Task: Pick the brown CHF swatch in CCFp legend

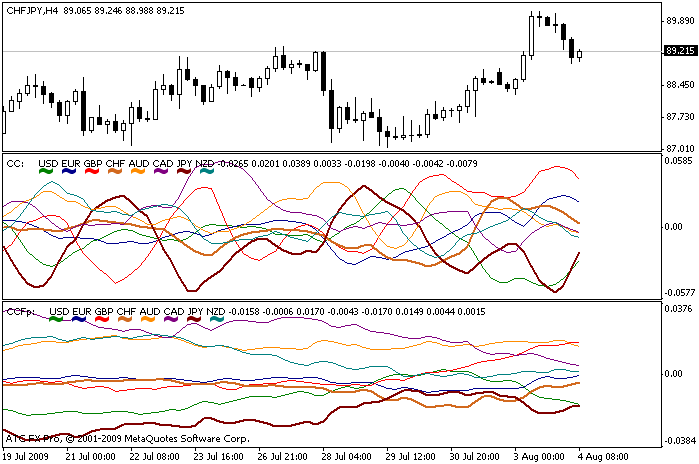Action: pyautogui.click(x=125, y=319)
